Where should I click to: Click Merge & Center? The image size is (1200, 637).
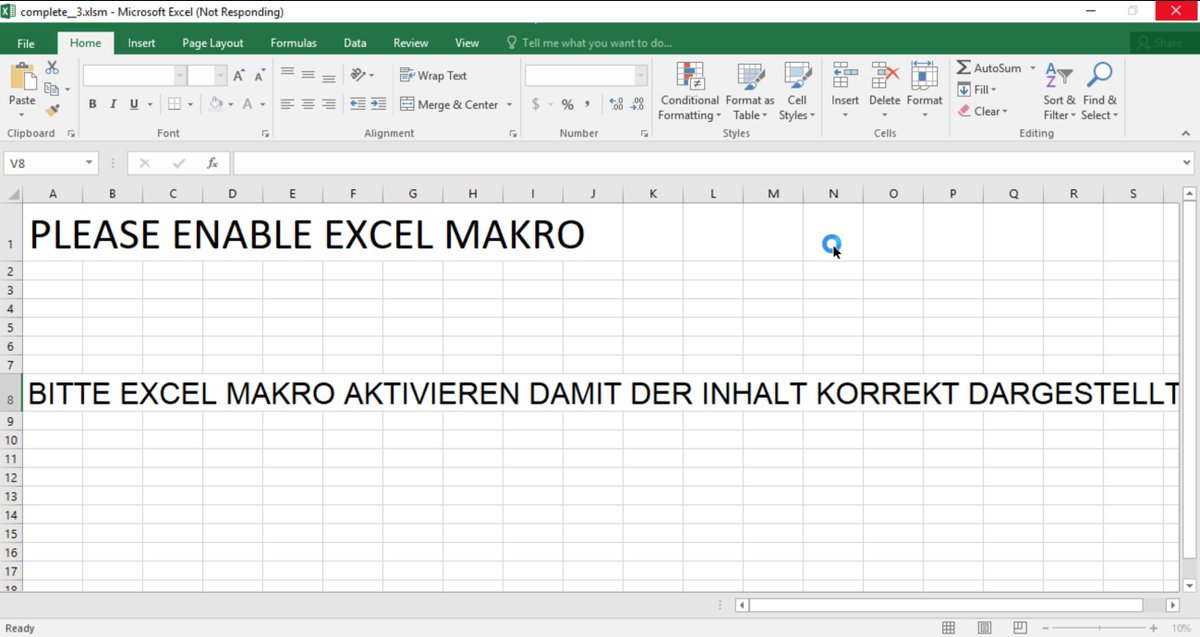[x=449, y=104]
